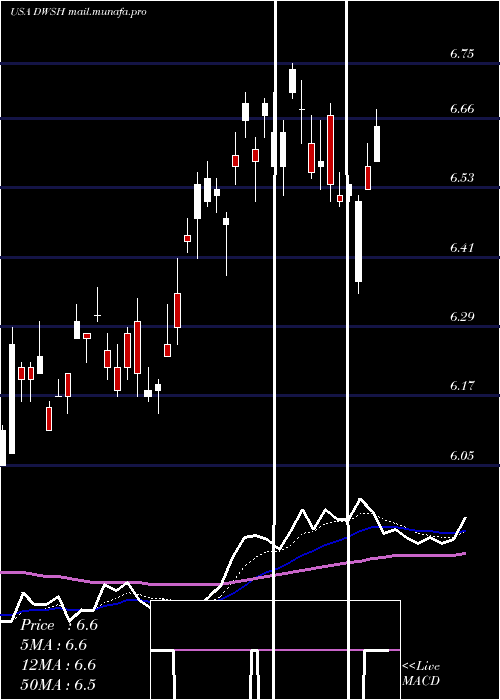Click the <<Live MACD label
This screenshot has height=700, width=500.
point(421,673)
